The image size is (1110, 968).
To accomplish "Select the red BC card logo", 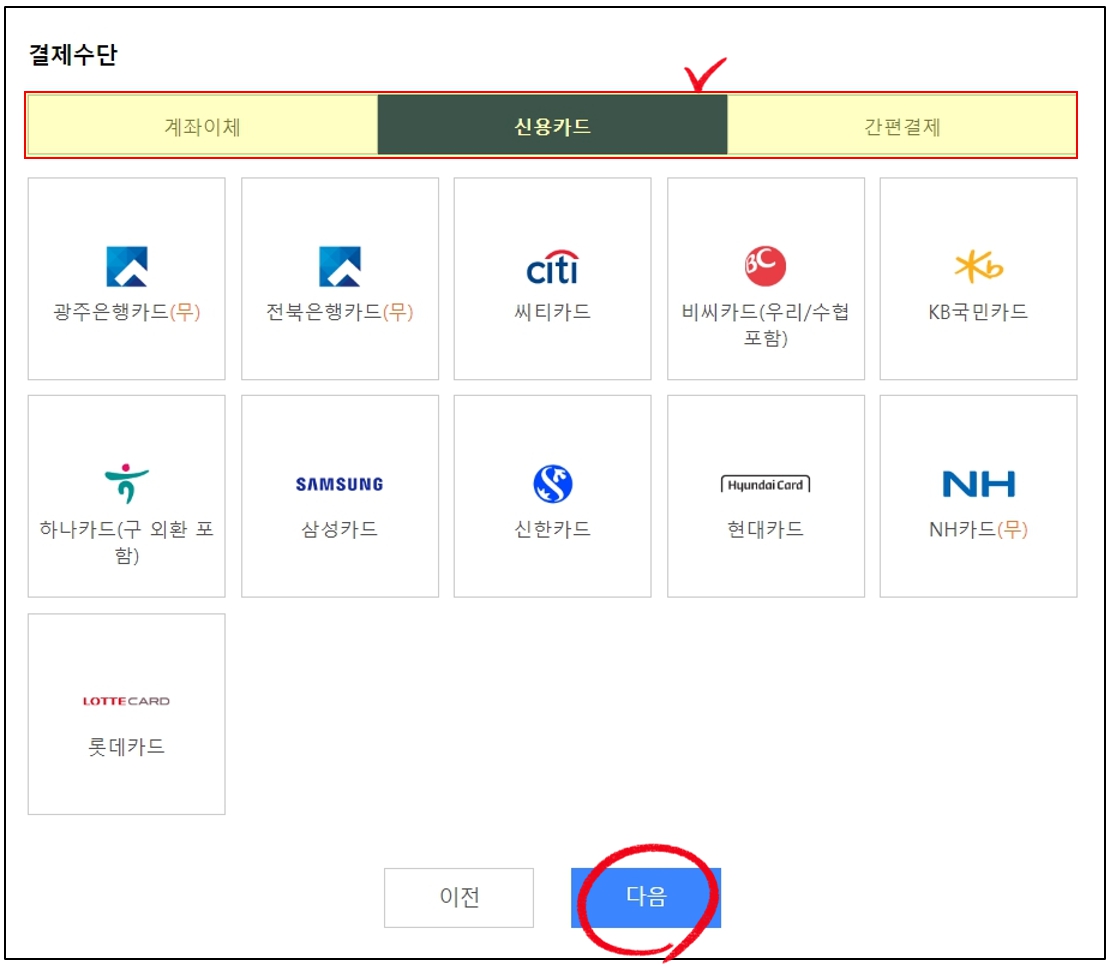I will point(765,266).
